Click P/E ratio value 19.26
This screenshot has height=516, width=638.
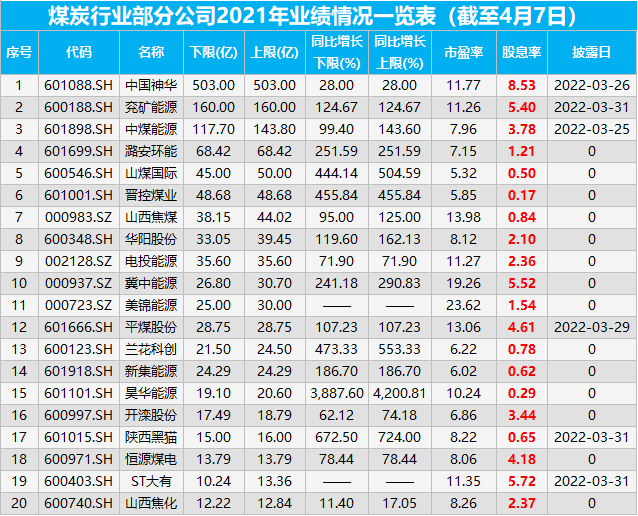(x=463, y=283)
